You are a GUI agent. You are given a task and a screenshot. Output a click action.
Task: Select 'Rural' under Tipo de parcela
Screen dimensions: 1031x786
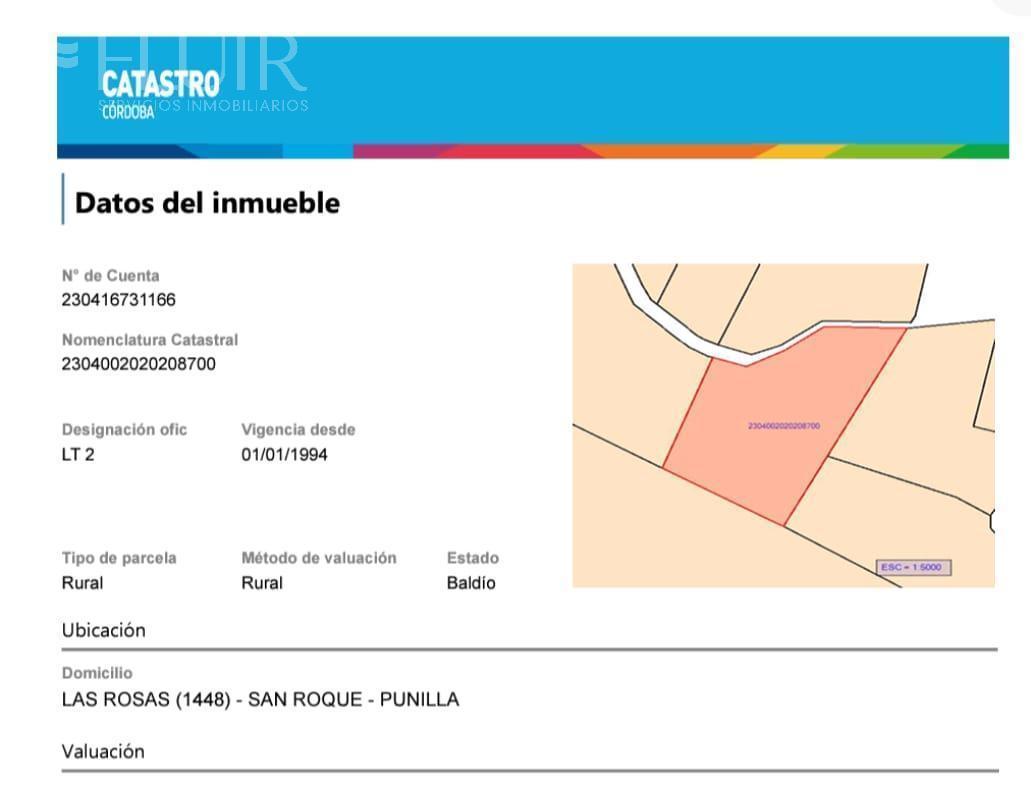tap(82, 583)
